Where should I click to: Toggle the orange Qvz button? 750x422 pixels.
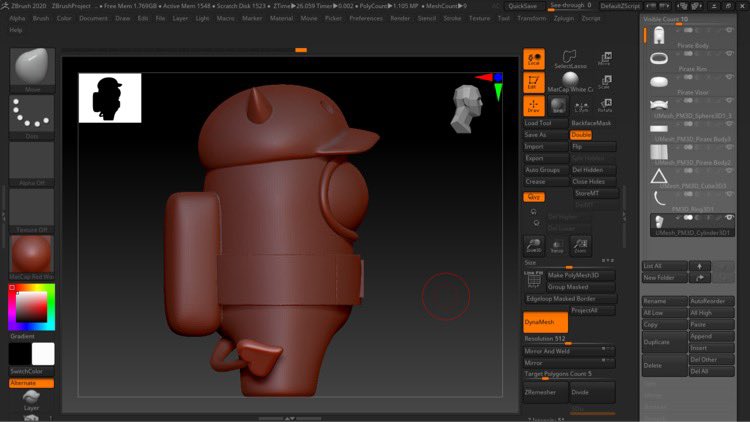click(x=533, y=197)
